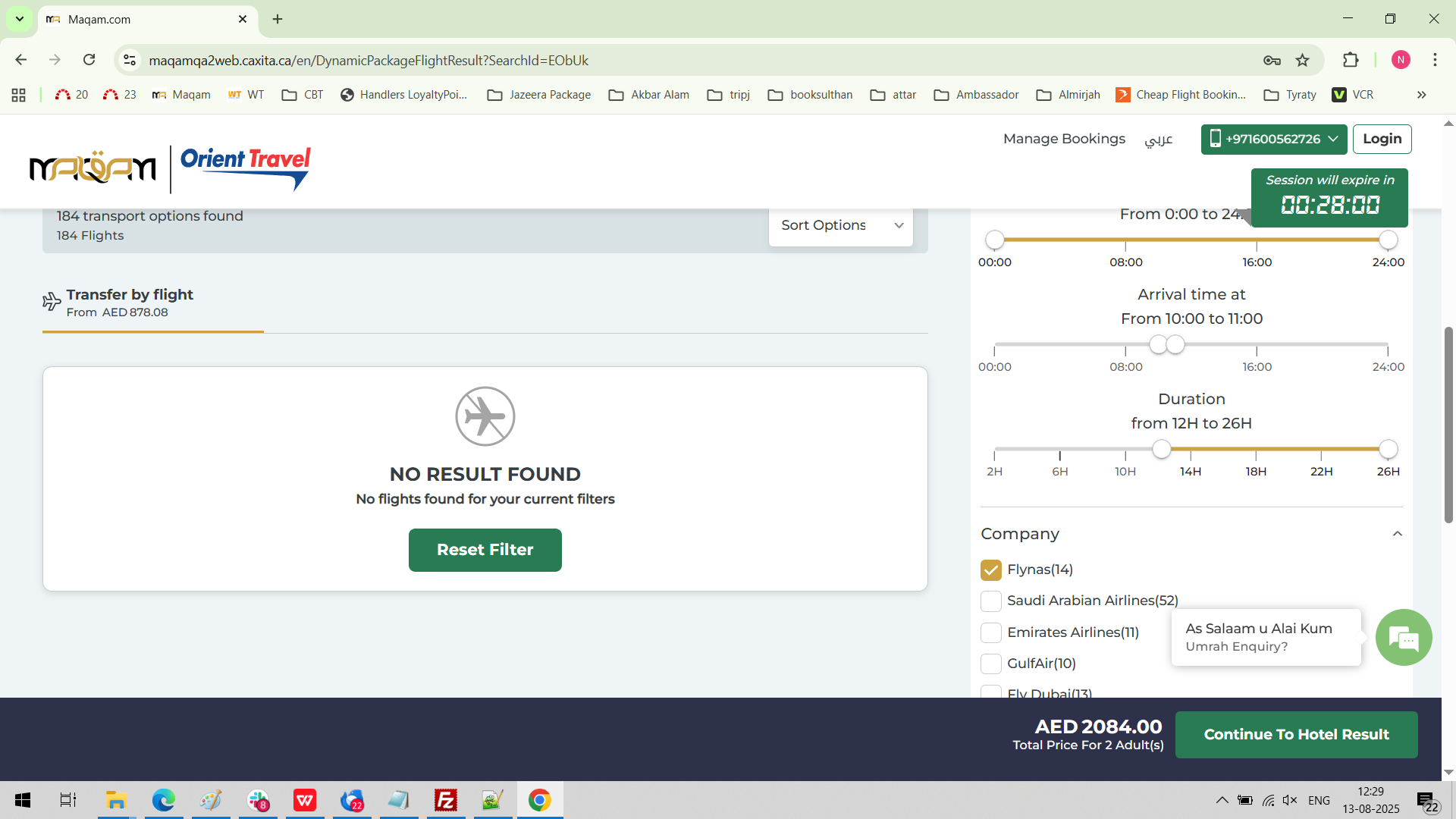Viewport: 1456px width, 819px height.
Task: Tick the GulfAir company filter
Action: [990, 664]
